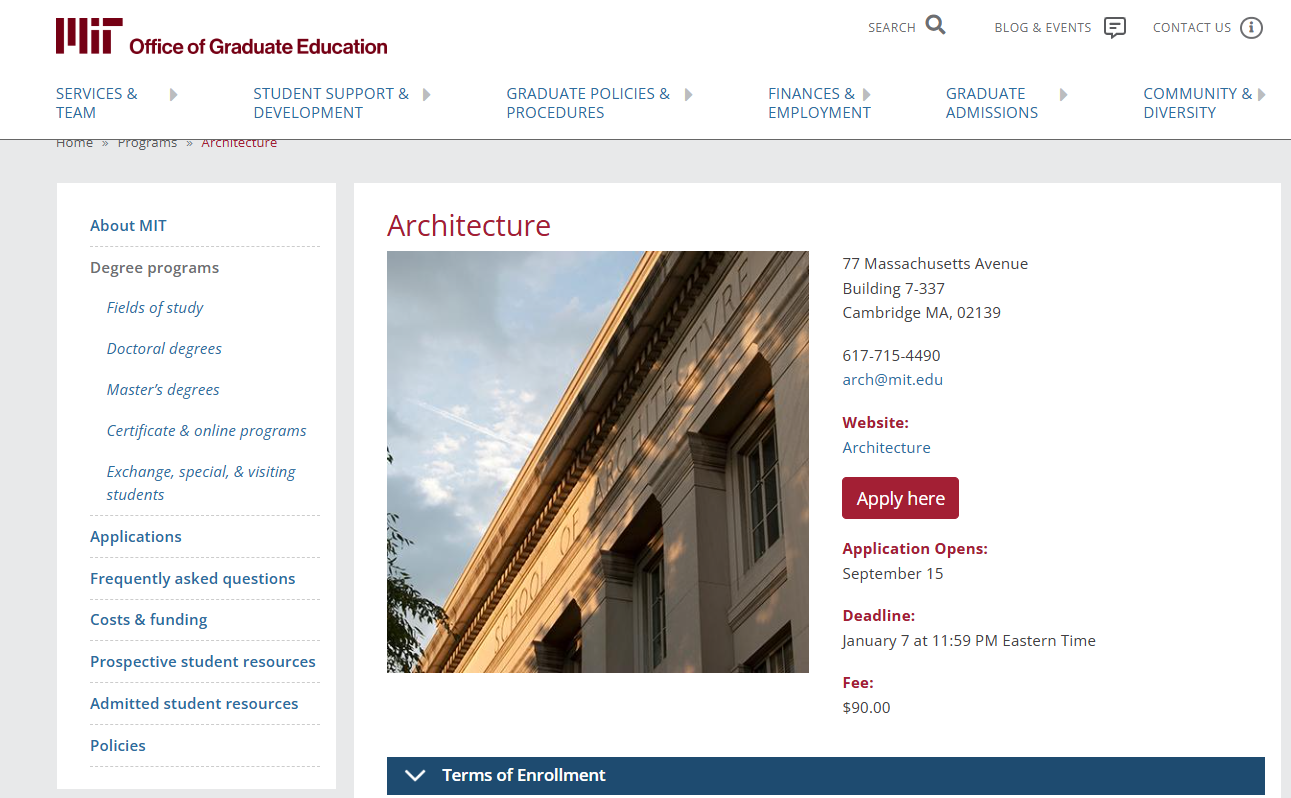Open Exchange, special, & visiting students
Image resolution: width=1291 pixels, height=798 pixels.
201,483
